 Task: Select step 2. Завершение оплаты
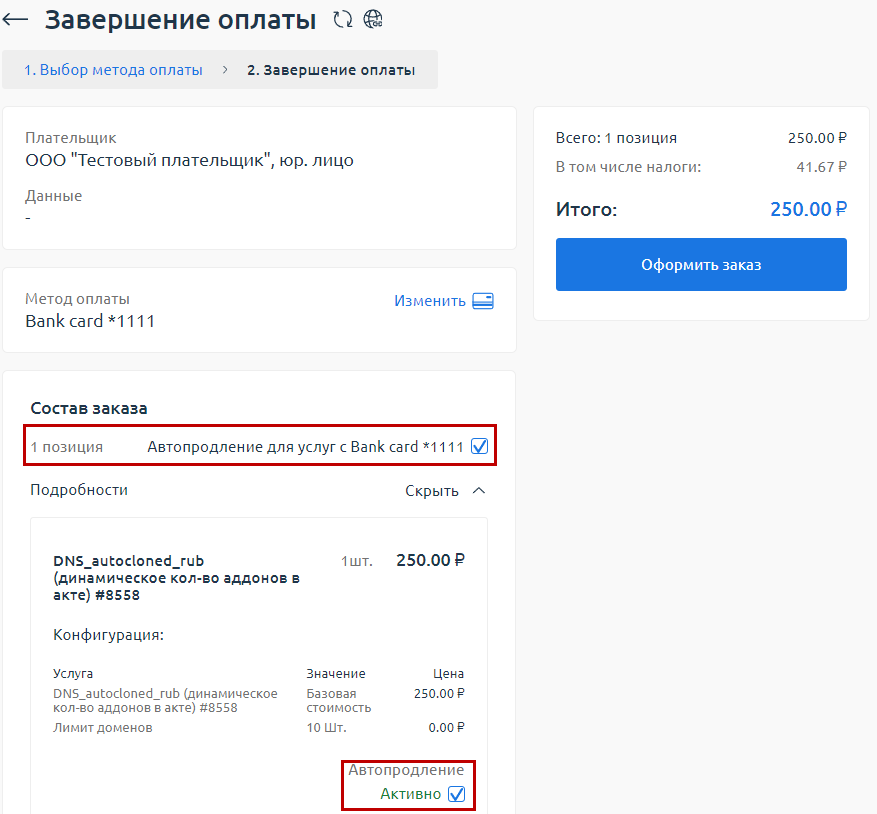click(331, 70)
